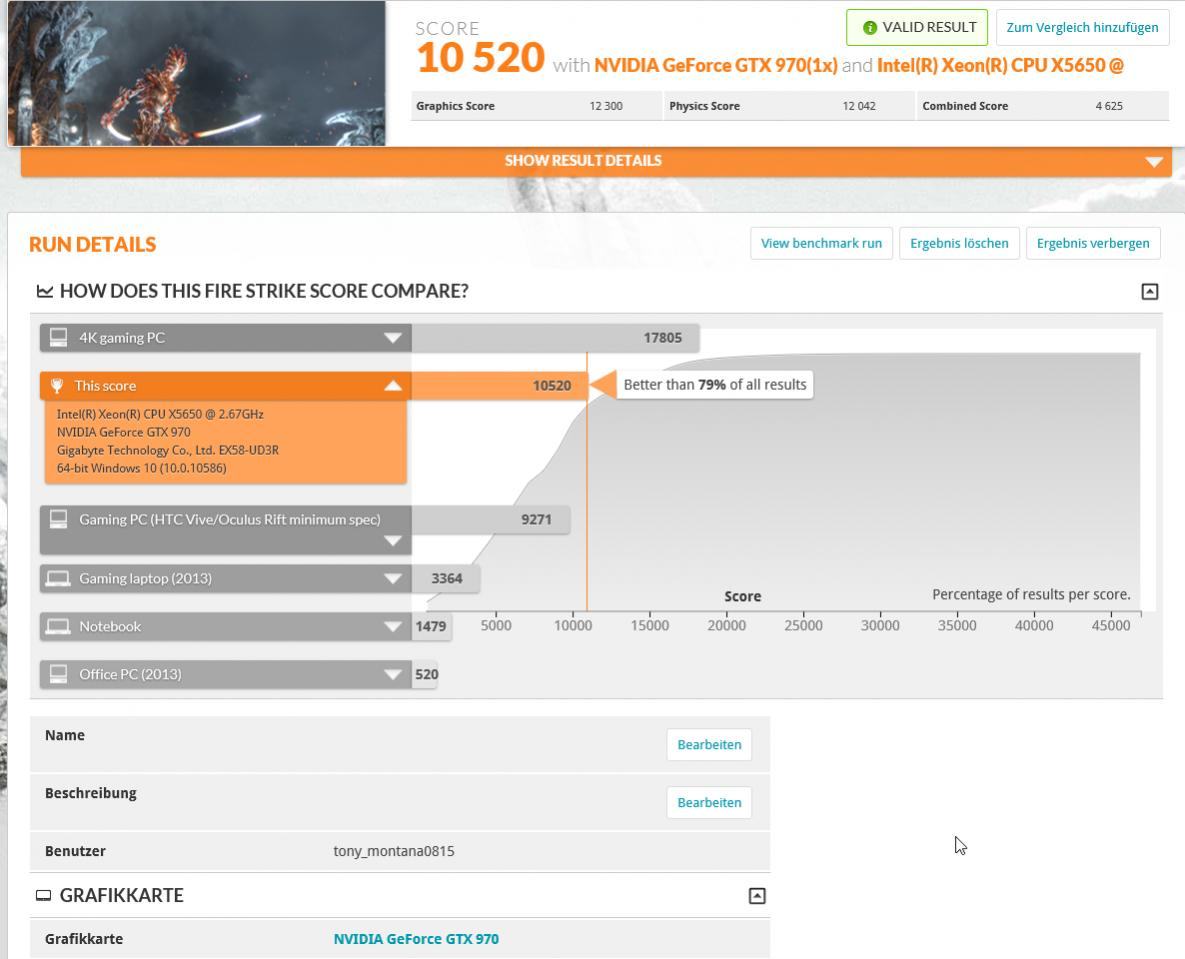Screen dimensions: 1185x959
Task: Collapse the score comparison section
Action: (1149, 292)
